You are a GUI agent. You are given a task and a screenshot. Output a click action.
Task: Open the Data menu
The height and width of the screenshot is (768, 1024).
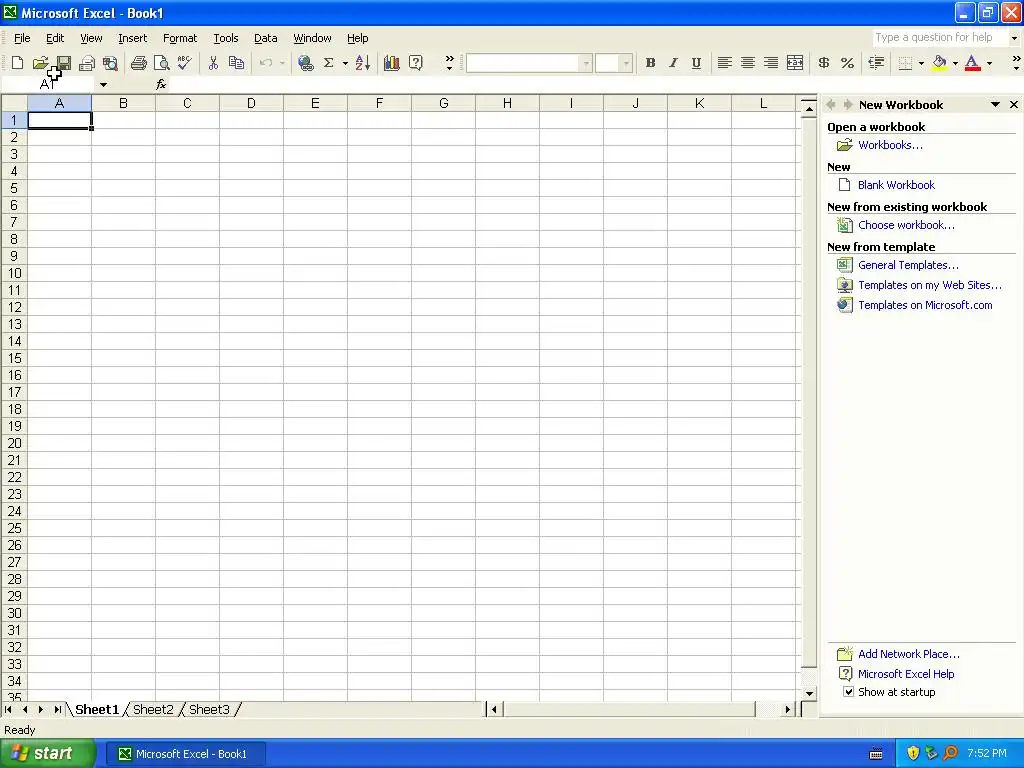click(266, 38)
